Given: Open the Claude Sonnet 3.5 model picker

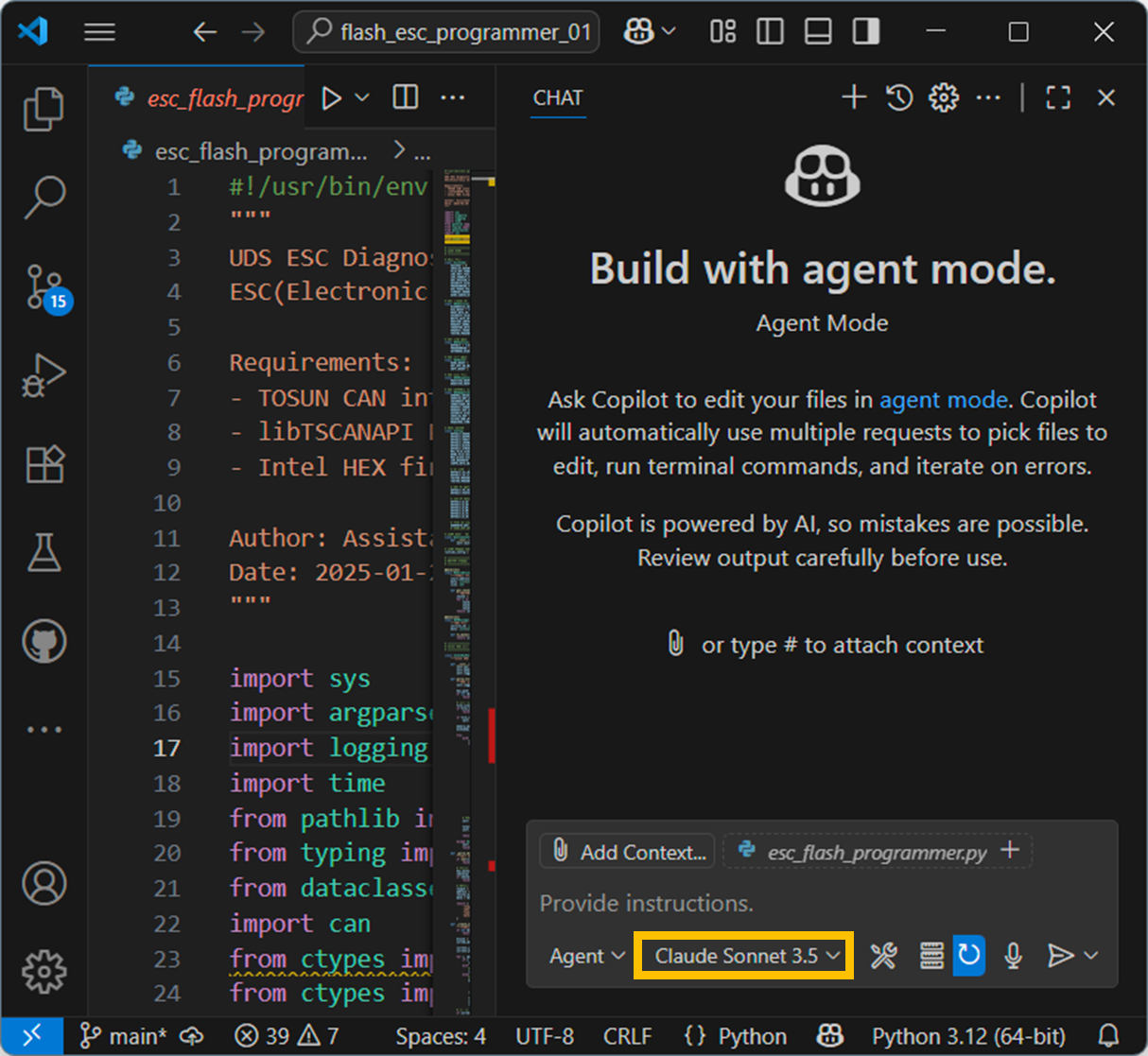Looking at the screenshot, I should (x=745, y=956).
